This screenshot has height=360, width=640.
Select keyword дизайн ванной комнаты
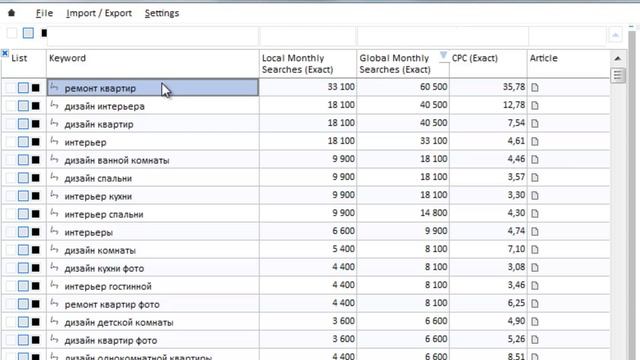[x=117, y=160]
